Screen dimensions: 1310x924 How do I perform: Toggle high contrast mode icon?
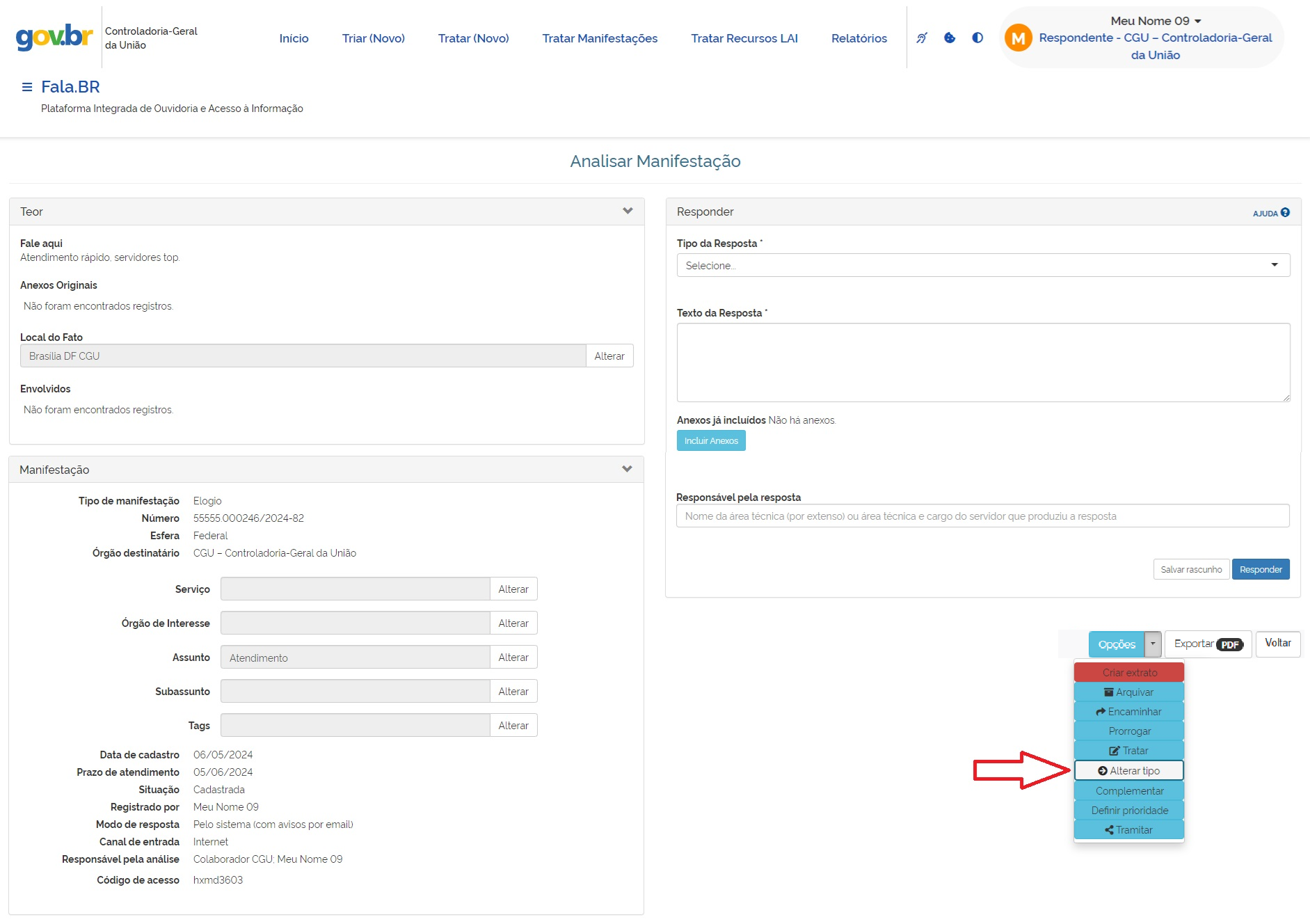pyautogui.click(x=977, y=38)
